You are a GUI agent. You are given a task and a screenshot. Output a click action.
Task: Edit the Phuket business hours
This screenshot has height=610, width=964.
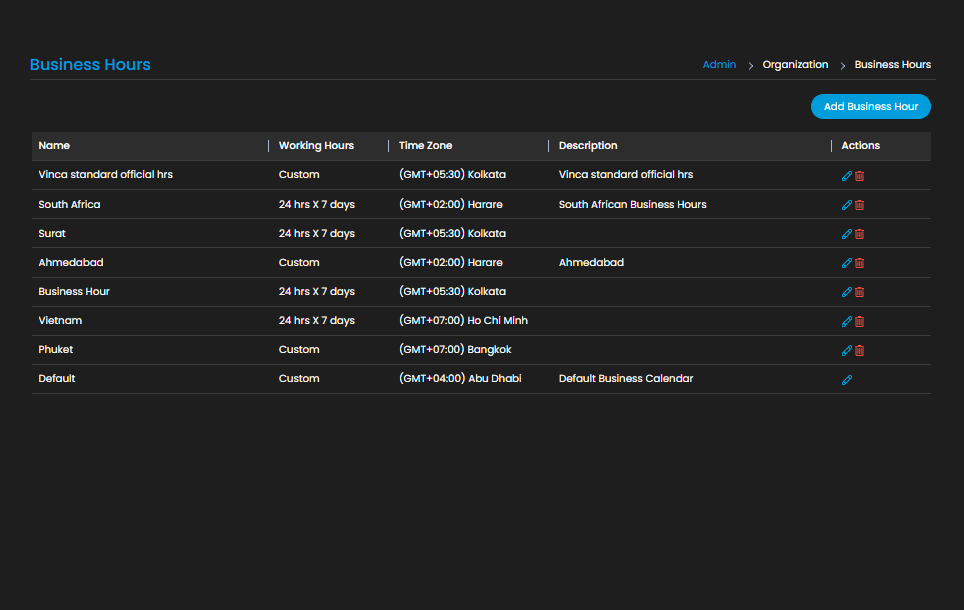tap(847, 351)
